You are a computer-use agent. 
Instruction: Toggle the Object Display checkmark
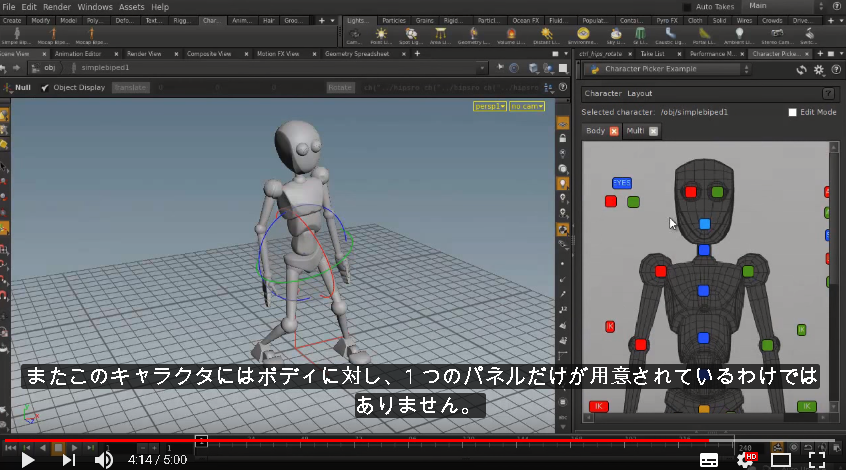click(45, 87)
